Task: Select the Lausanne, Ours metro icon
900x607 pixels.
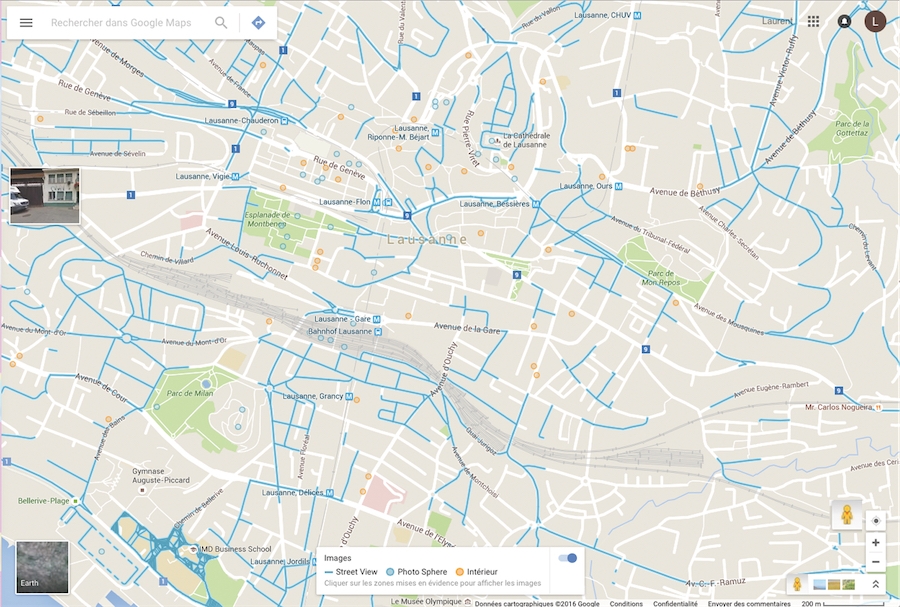Action: 618,186
